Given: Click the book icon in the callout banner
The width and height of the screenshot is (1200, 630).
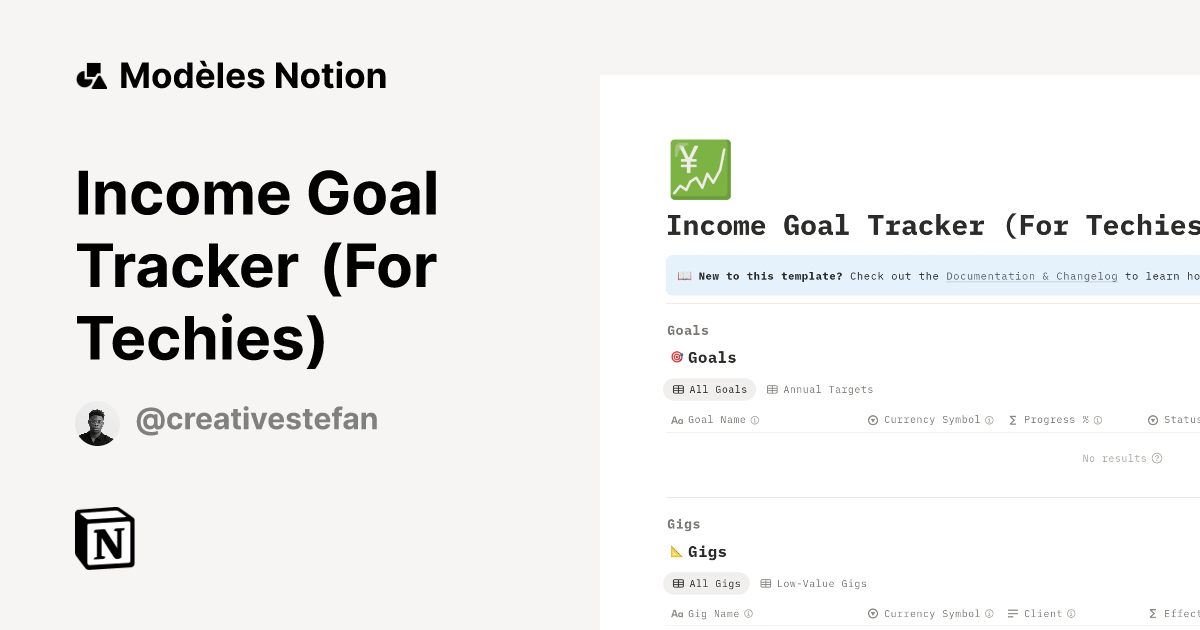Looking at the screenshot, I should [x=683, y=276].
